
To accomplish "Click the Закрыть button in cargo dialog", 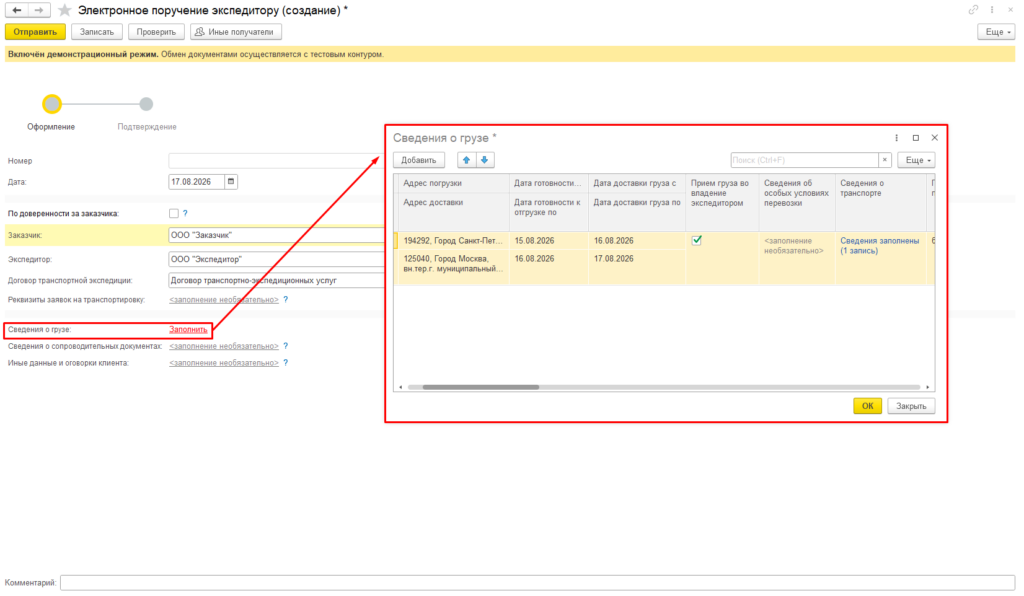I will (911, 406).
